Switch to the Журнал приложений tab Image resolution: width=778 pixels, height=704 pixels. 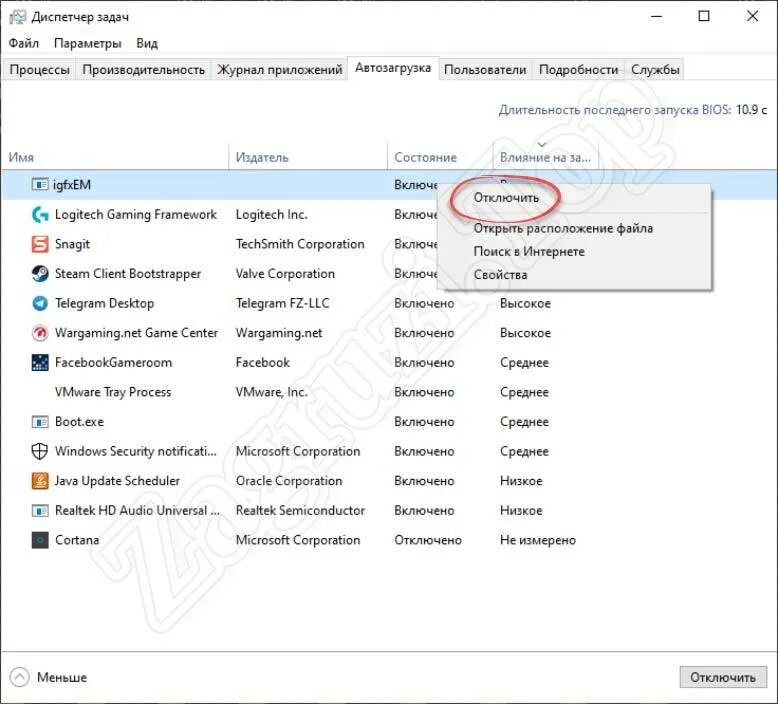279,69
